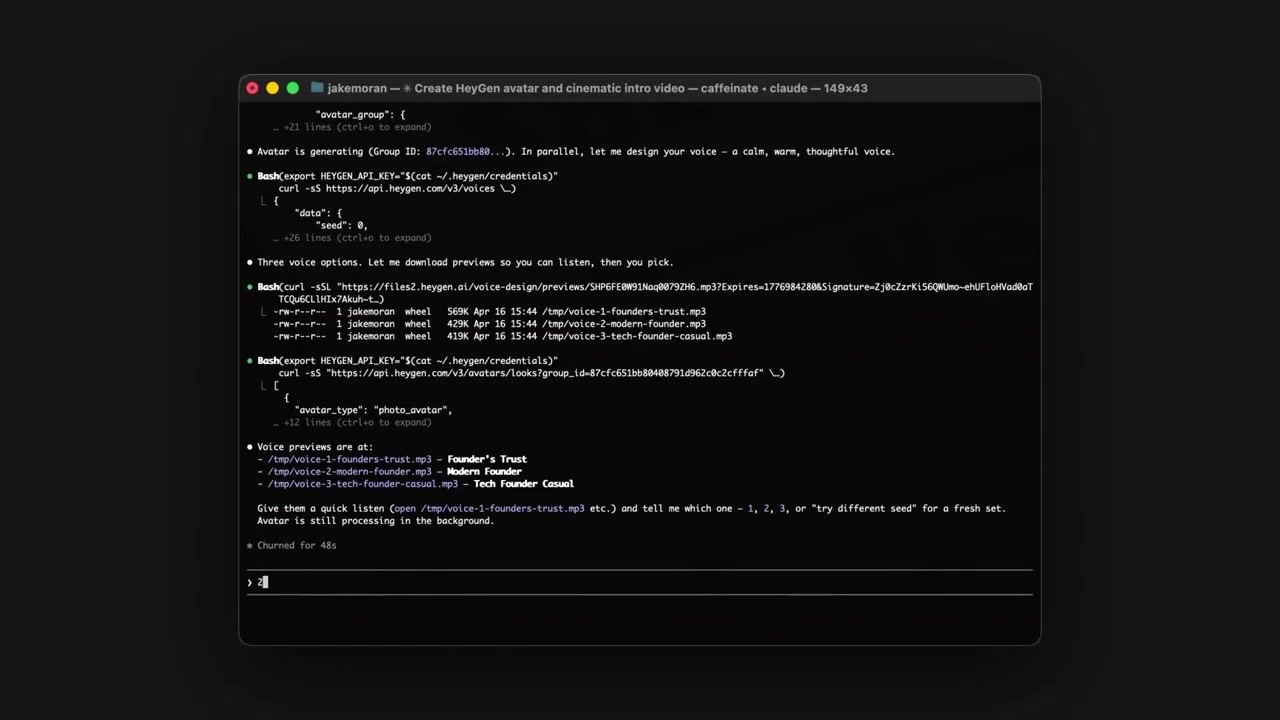This screenshot has width=1280, height=720.
Task: Click the "Voice previews are at:" line
Action: [x=315, y=447]
